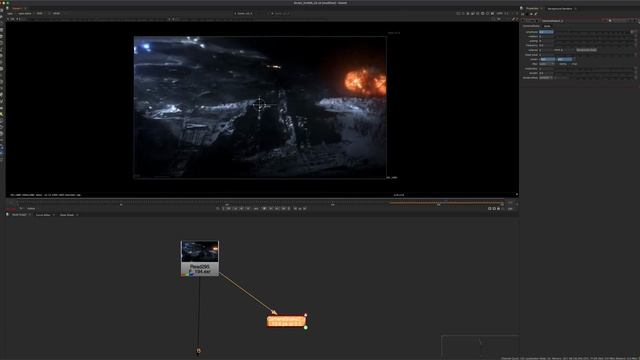Viewport: 640px width, 360px height.
Task: Open the Properties tab in right panel
Action: [x=532, y=8]
